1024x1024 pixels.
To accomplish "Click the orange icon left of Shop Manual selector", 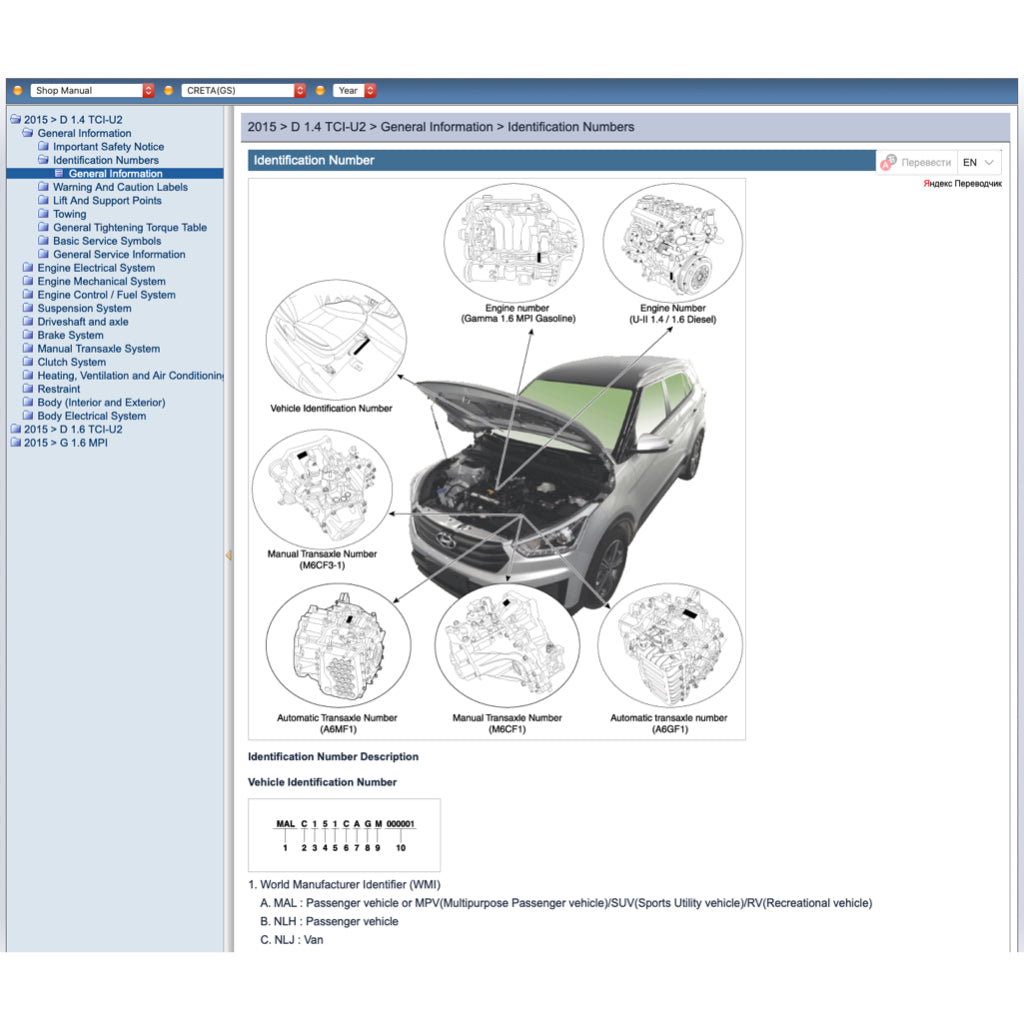I will [x=17, y=90].
